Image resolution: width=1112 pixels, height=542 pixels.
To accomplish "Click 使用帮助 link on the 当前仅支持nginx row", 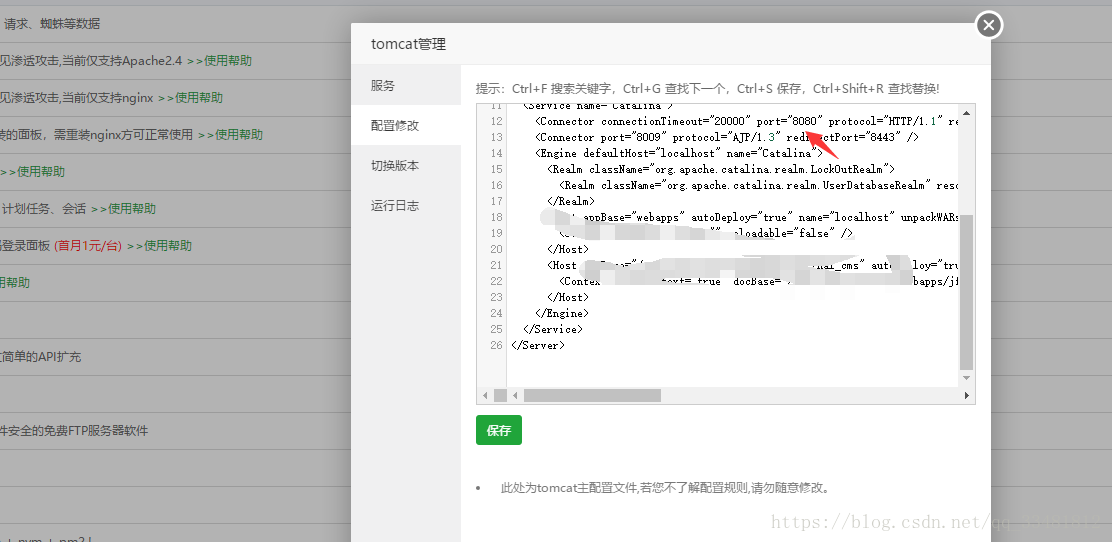I will (x=199, y=97).
